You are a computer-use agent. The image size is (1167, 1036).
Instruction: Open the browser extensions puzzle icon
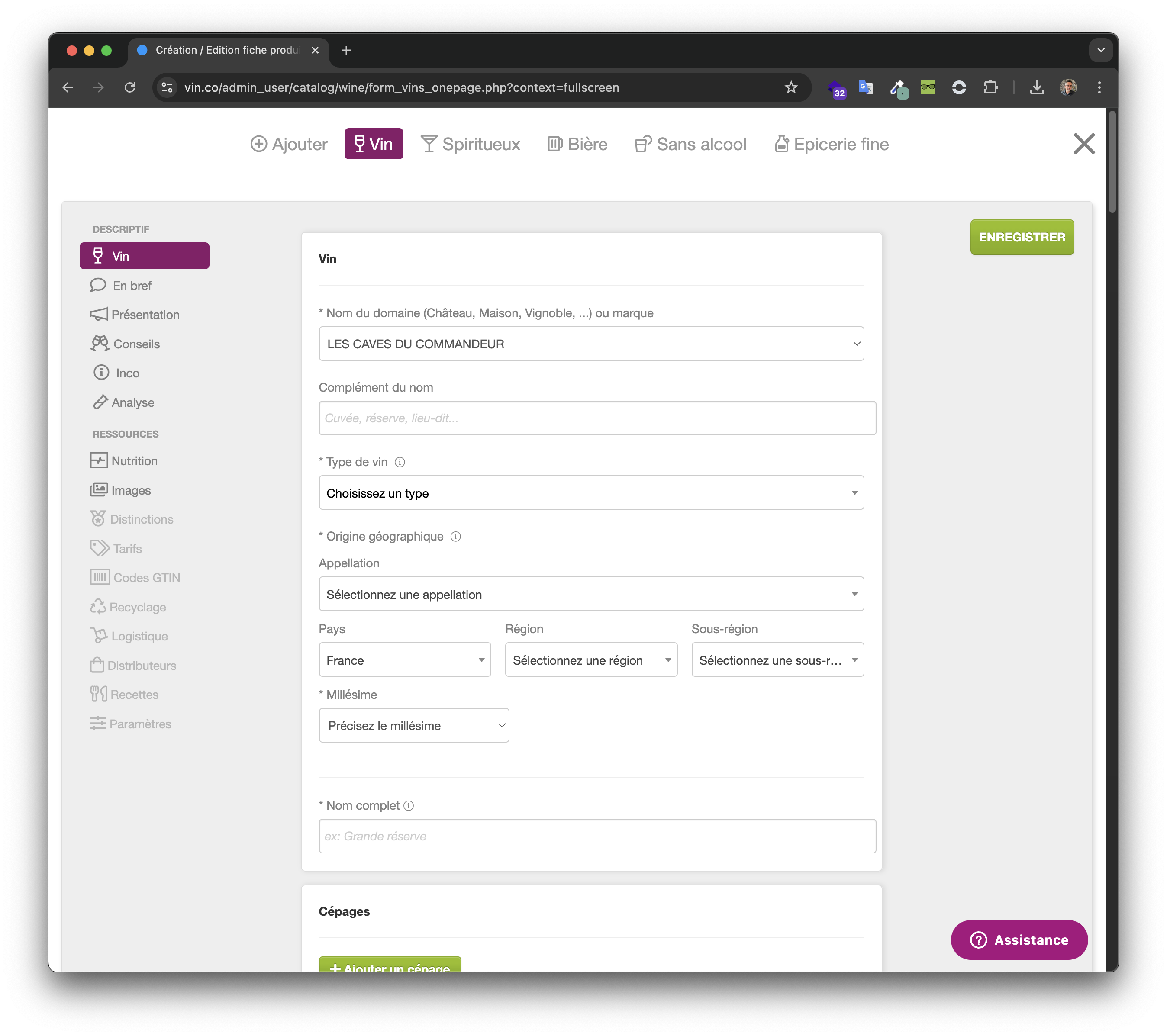click(990, 87)
